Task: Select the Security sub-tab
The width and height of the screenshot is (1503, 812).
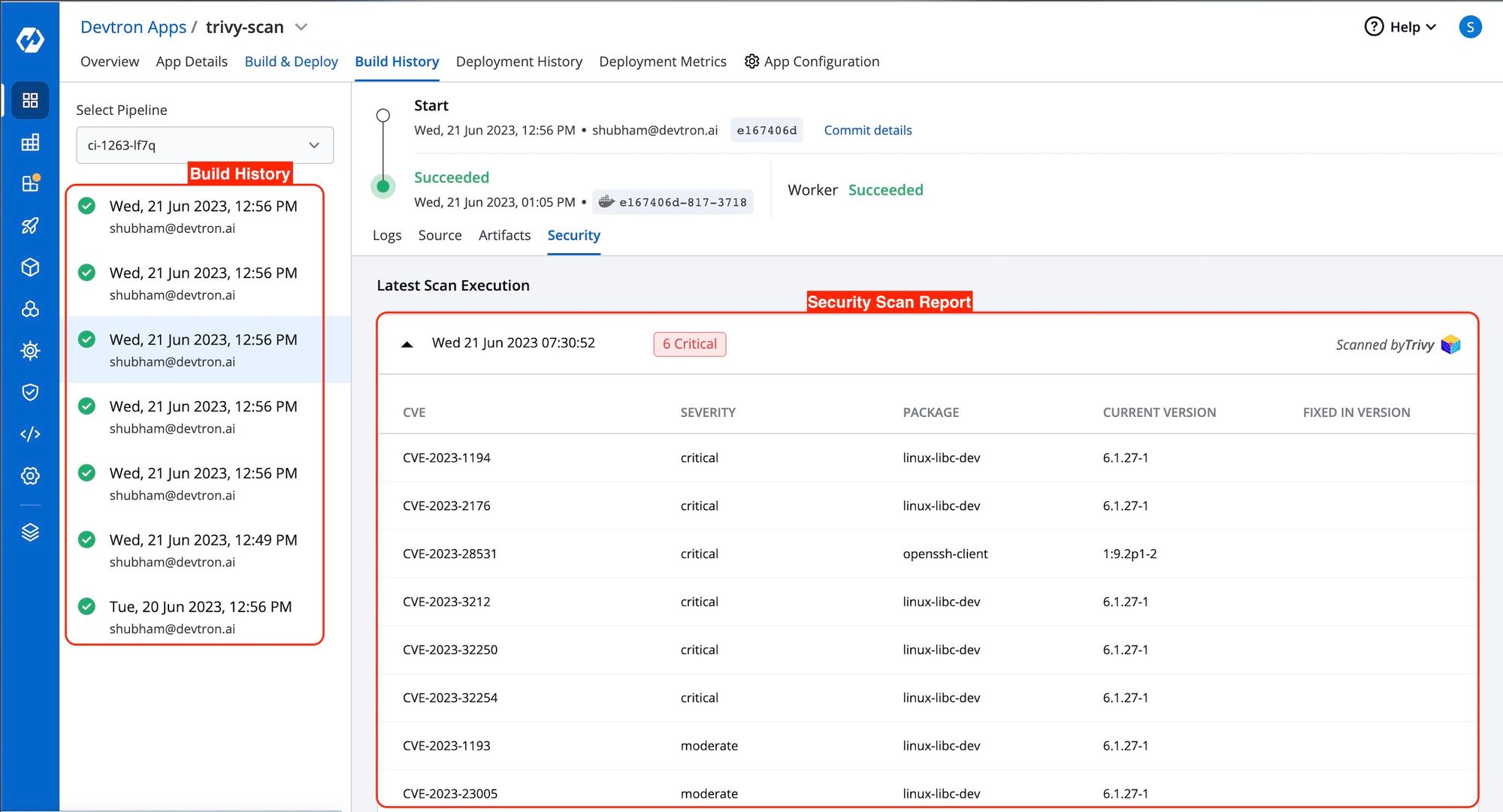Action: click(x=574, y=235)
